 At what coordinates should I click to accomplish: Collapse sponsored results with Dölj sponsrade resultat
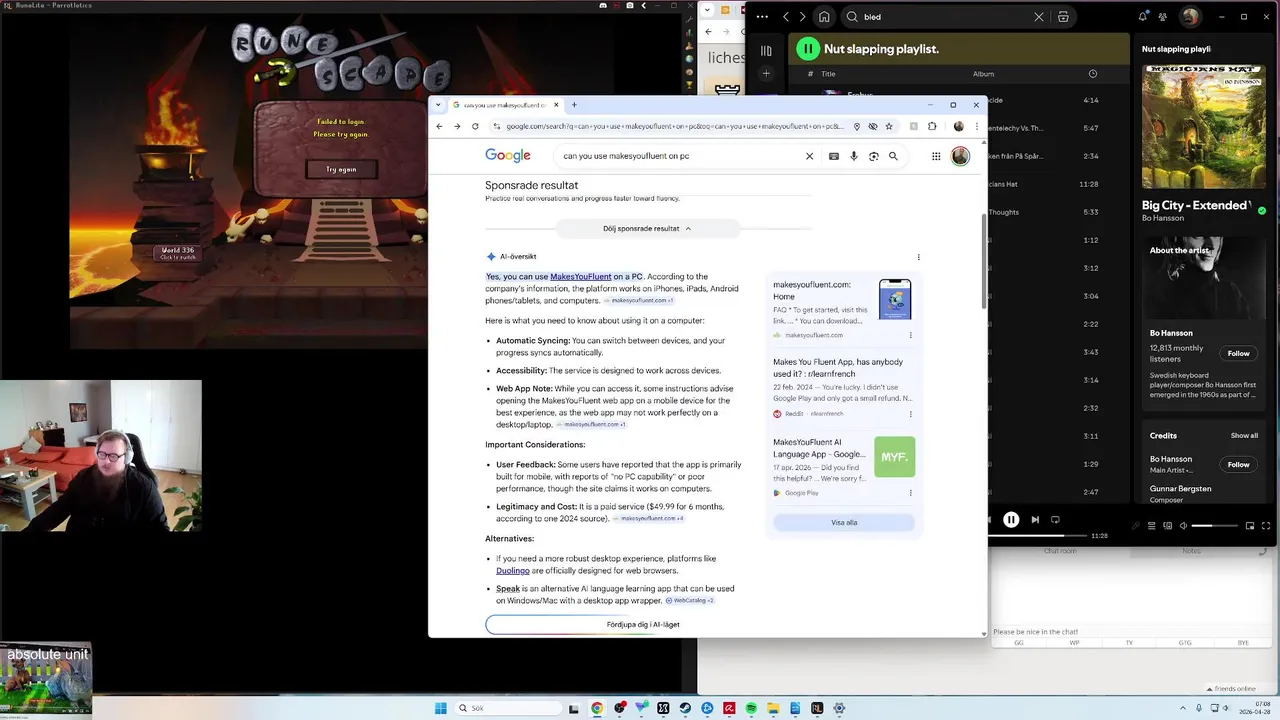click(647, 228)
